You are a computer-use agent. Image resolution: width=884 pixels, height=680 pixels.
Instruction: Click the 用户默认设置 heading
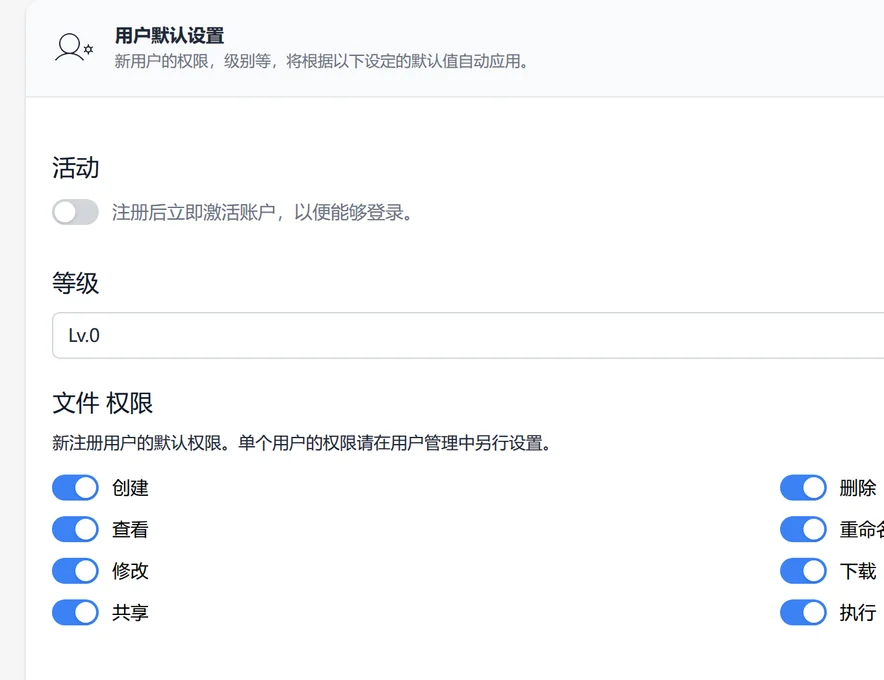[169, 36]
